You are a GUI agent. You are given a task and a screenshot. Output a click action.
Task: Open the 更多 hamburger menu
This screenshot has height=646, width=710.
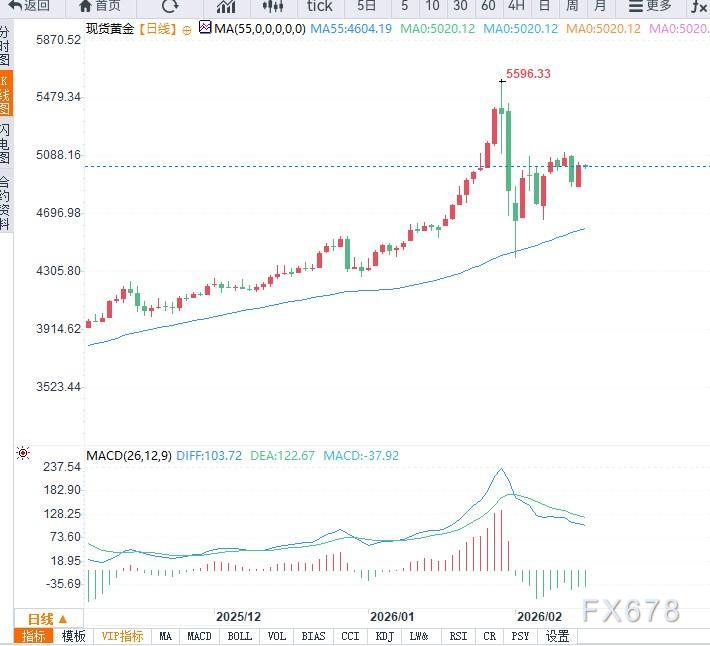(x=649, y=5)
